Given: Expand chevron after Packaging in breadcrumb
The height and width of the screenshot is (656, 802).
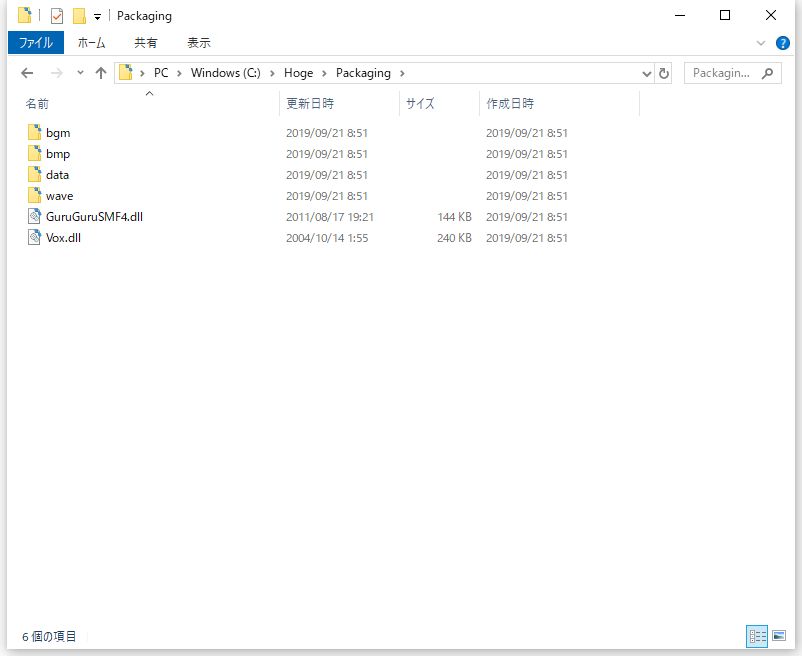Looking at the screenshot, I should [x=403, y=74].
